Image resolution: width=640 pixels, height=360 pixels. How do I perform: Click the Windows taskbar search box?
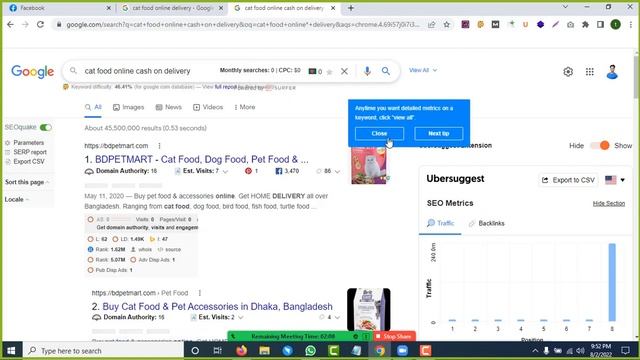[x=103, y=351]
